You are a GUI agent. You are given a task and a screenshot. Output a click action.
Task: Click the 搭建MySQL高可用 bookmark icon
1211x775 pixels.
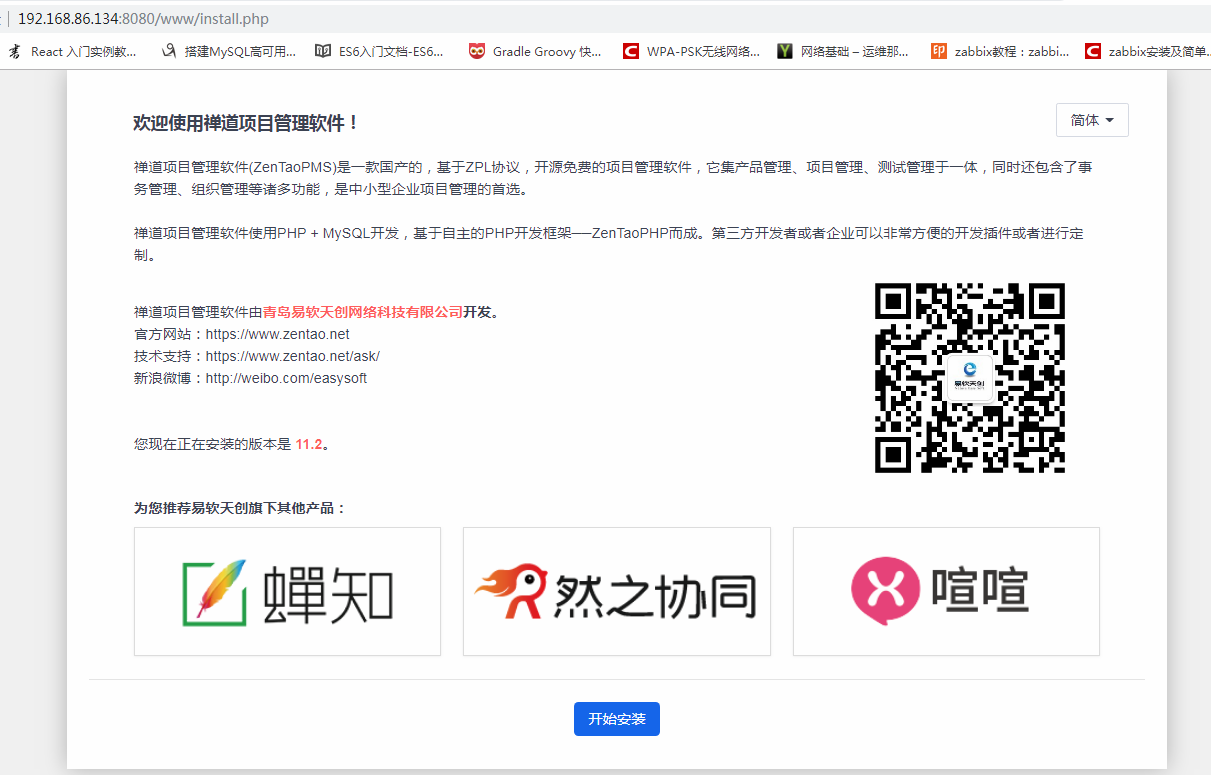pos(168,51)
